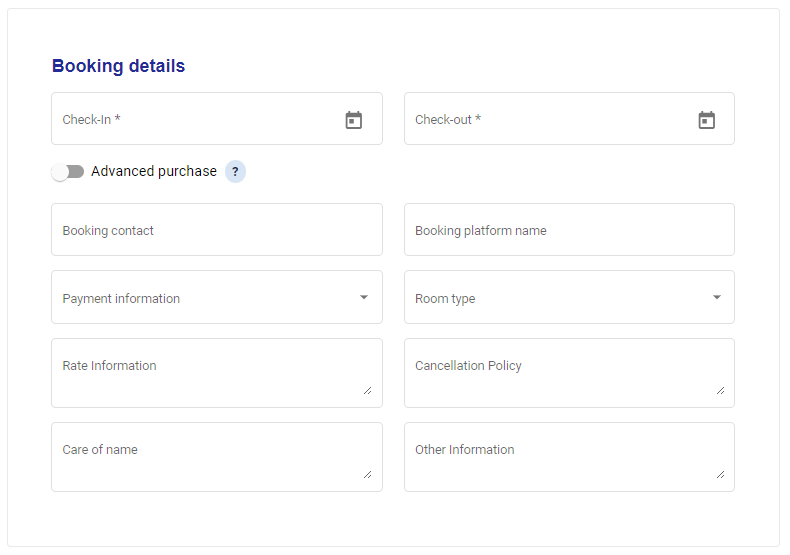This screenshot has width=790, height=555.
Task: Toggle the Advanced purchase switch
Action: [x=68, y=172]
